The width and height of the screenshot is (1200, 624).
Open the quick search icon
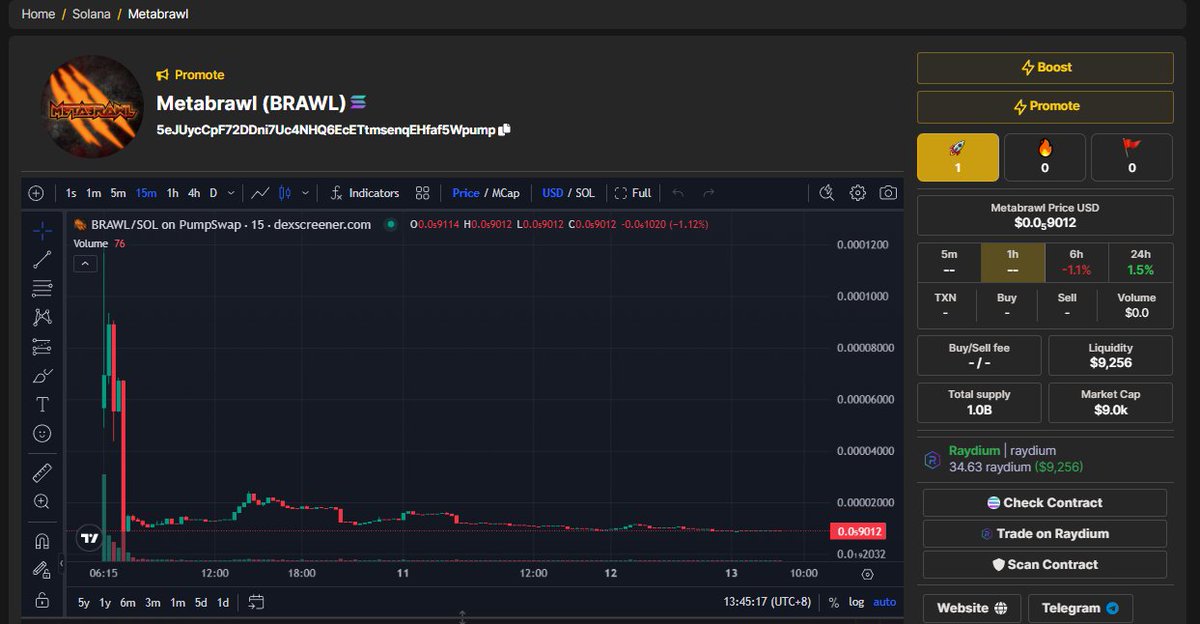(x=826, y=193)
